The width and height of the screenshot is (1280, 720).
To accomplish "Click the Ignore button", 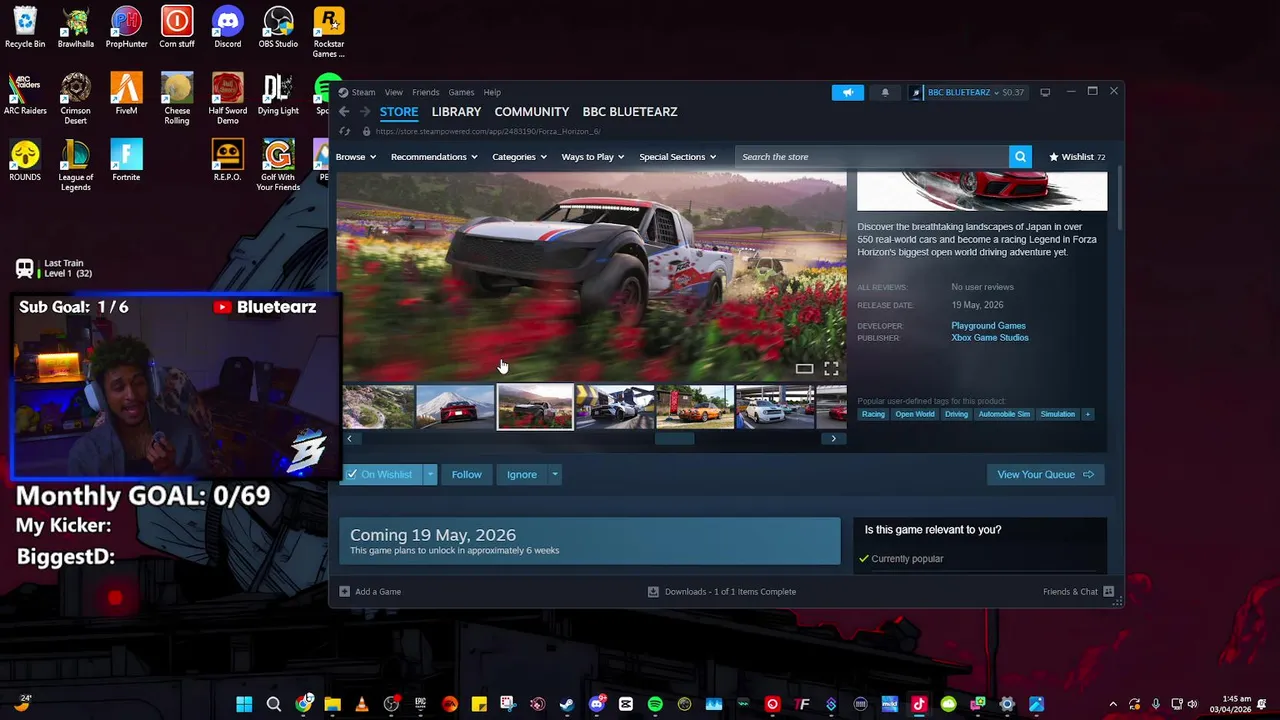I will (521, 475).
